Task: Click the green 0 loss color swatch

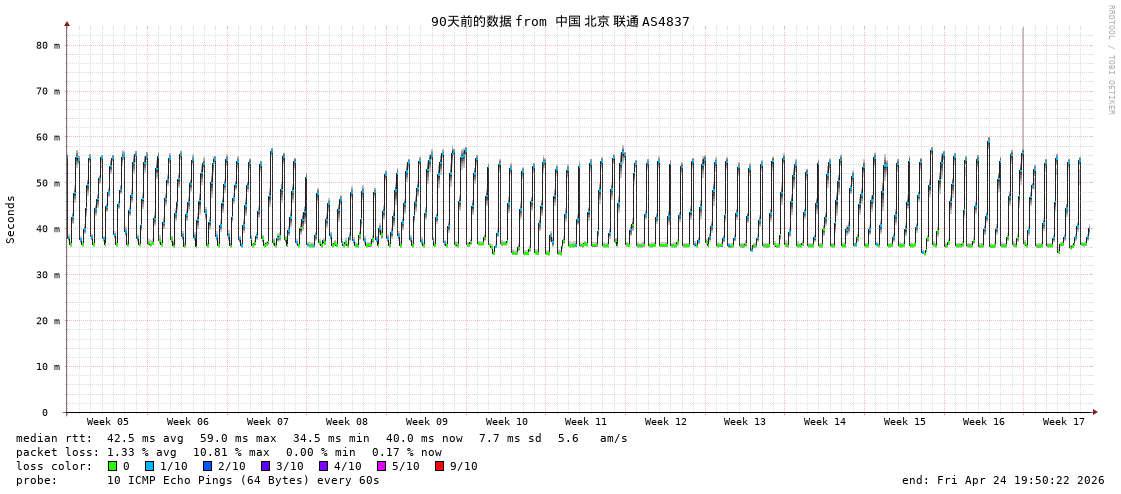Action: pyautogui.click(x=113, y=466)
